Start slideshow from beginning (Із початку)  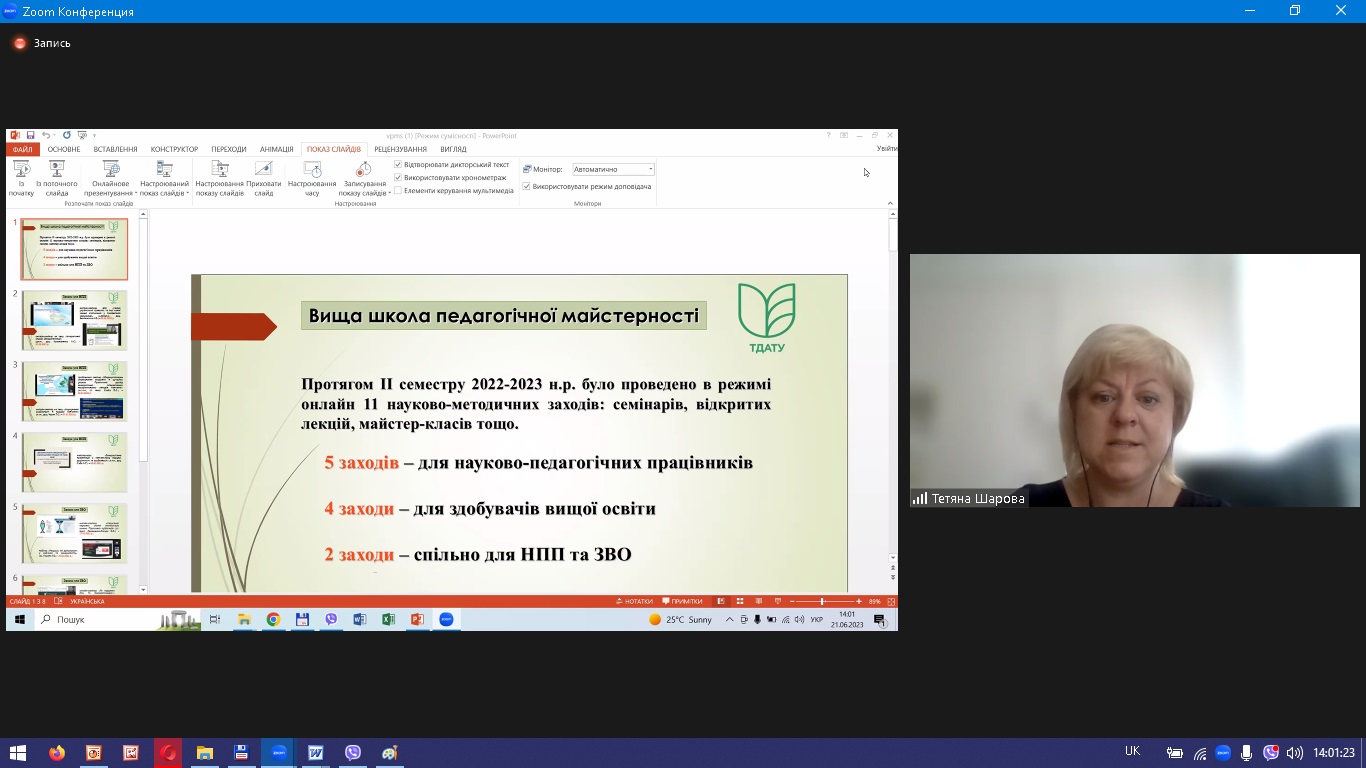(21, 178)
